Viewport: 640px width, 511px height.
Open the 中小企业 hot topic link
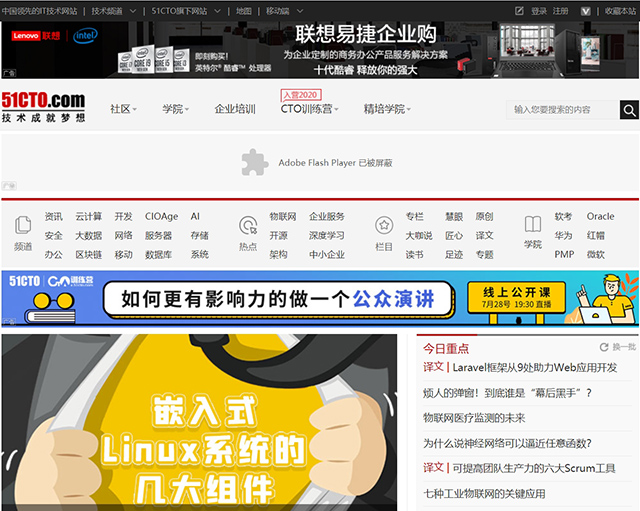pyautogui.click(x=327, y=255)
